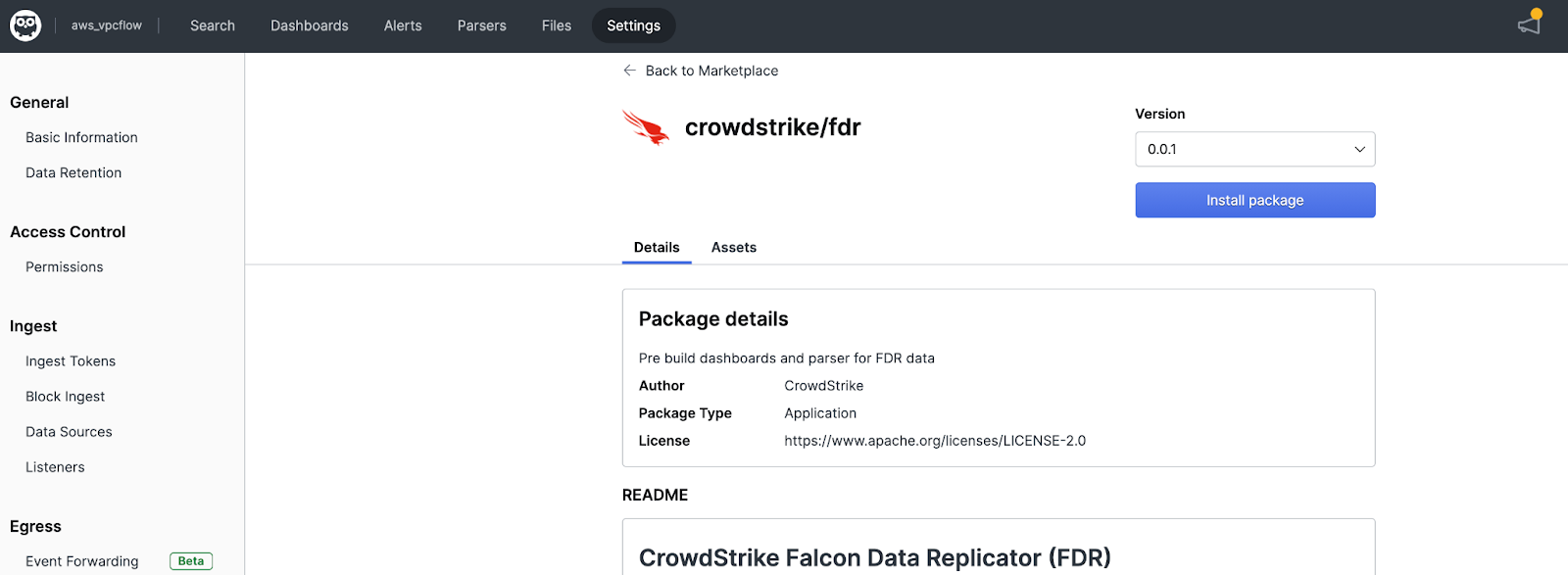The width and height of the screenshot is (1568, 575).
Task: Click the Version label
Action: coord(1160,114)
